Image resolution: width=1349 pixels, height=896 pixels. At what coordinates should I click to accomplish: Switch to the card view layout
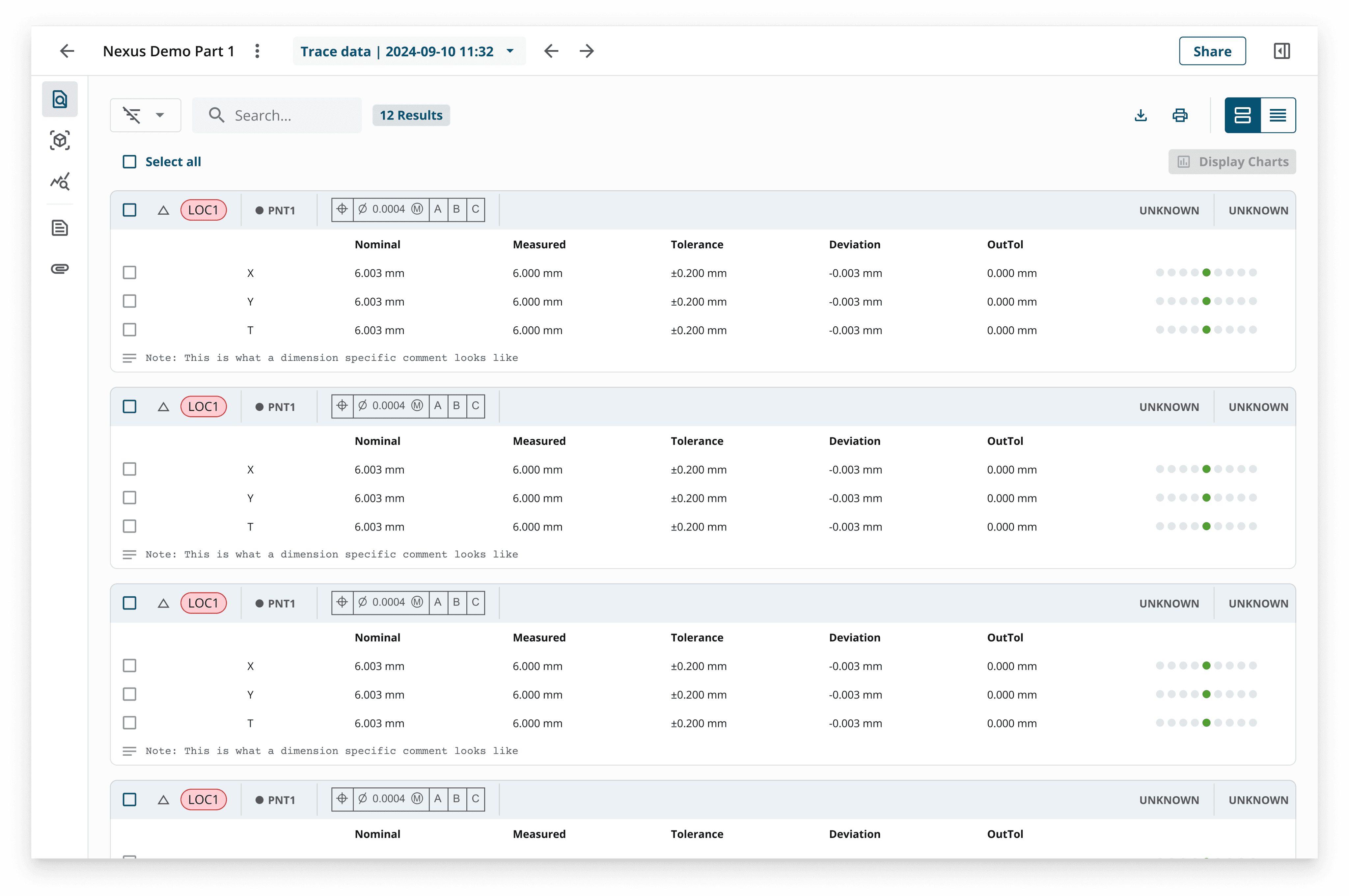(x=1242, y=116)
